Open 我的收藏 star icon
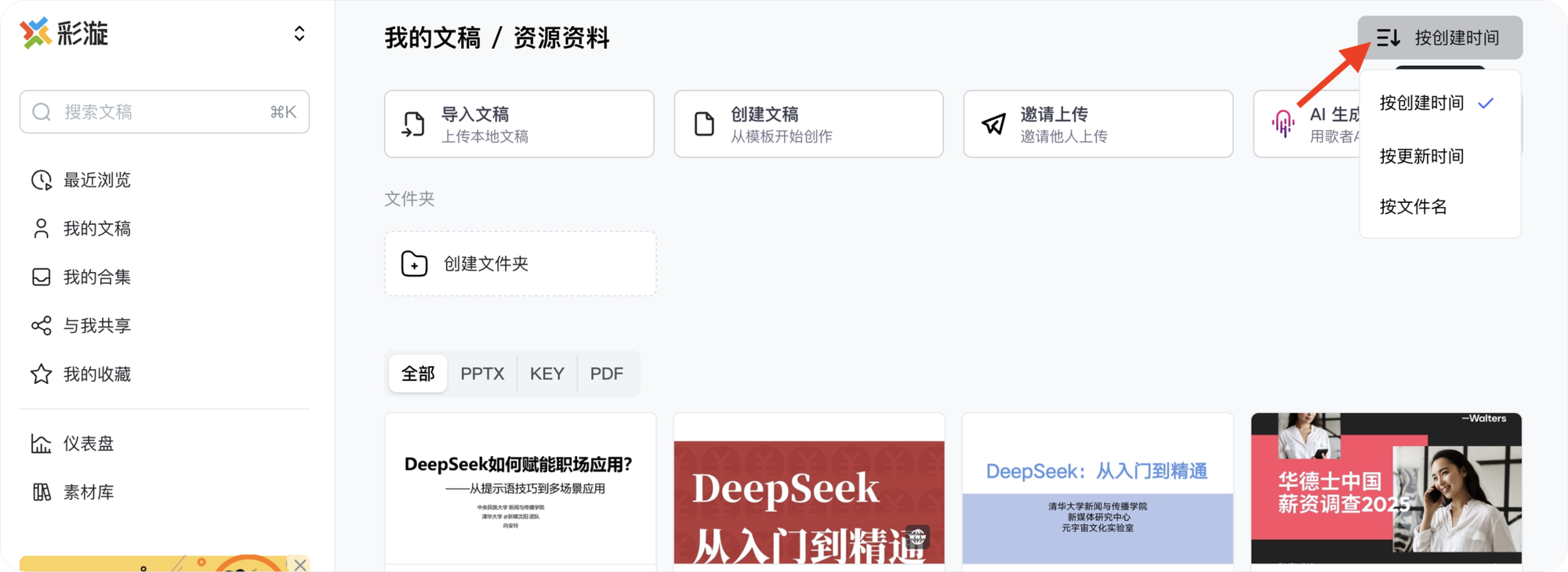The width and height of the screenshot is (1568, 572). [x=42, y=375]
